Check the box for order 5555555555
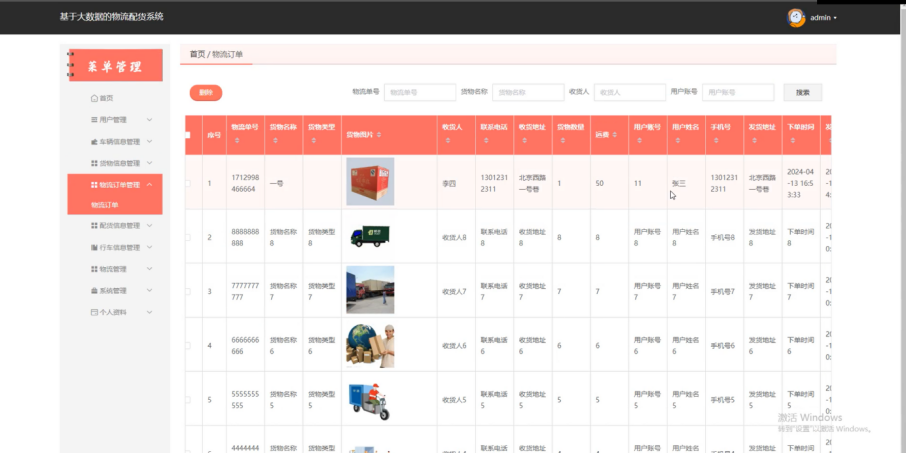906x454 pixels. (187, 400)
